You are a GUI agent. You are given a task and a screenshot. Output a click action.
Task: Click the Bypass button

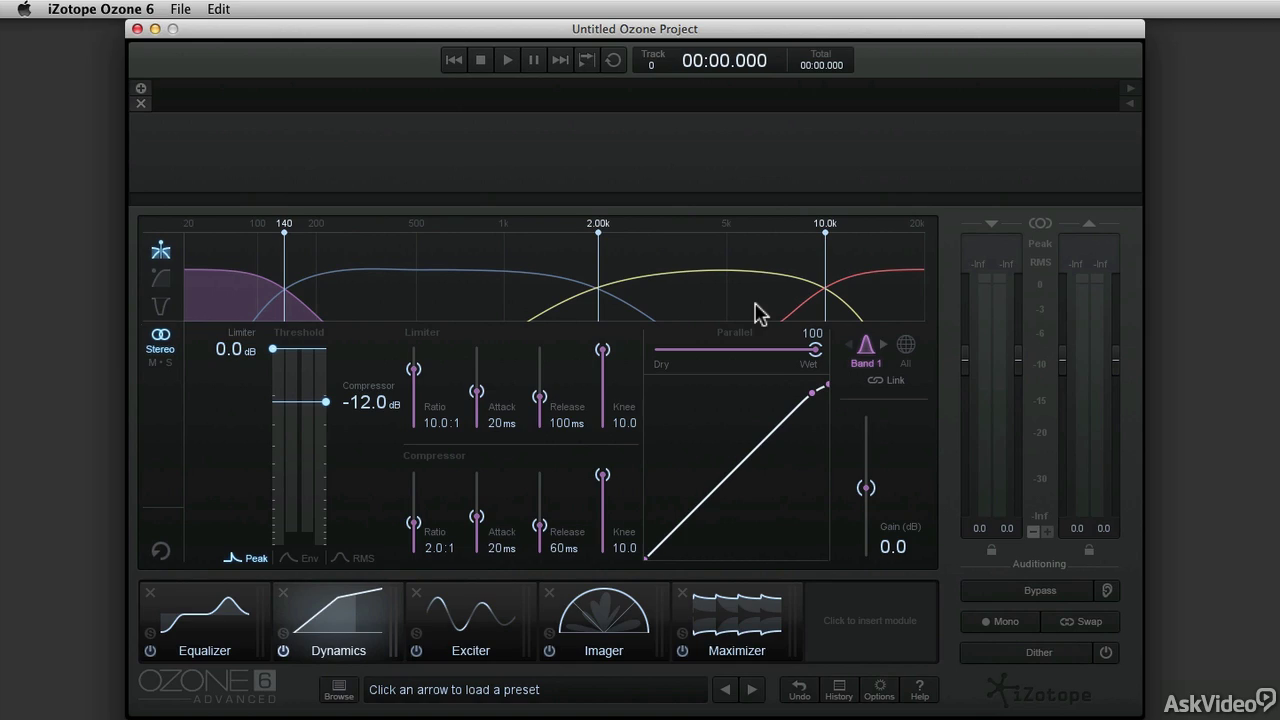pos(1027,591)
